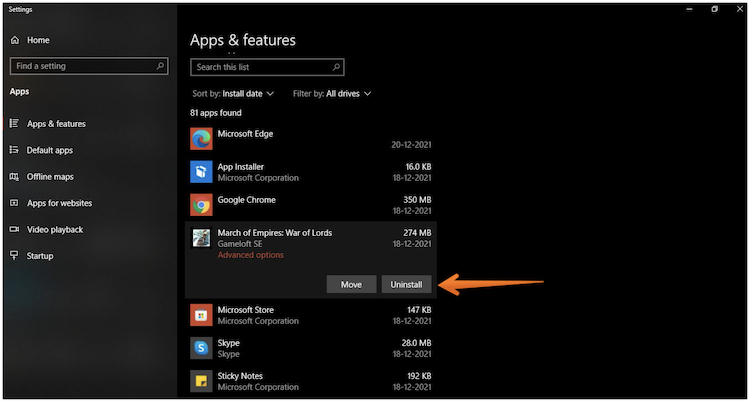This screenshot has width=750, height=402.
Task: Open the Sort by Install date dropdown
Action: 243,94
